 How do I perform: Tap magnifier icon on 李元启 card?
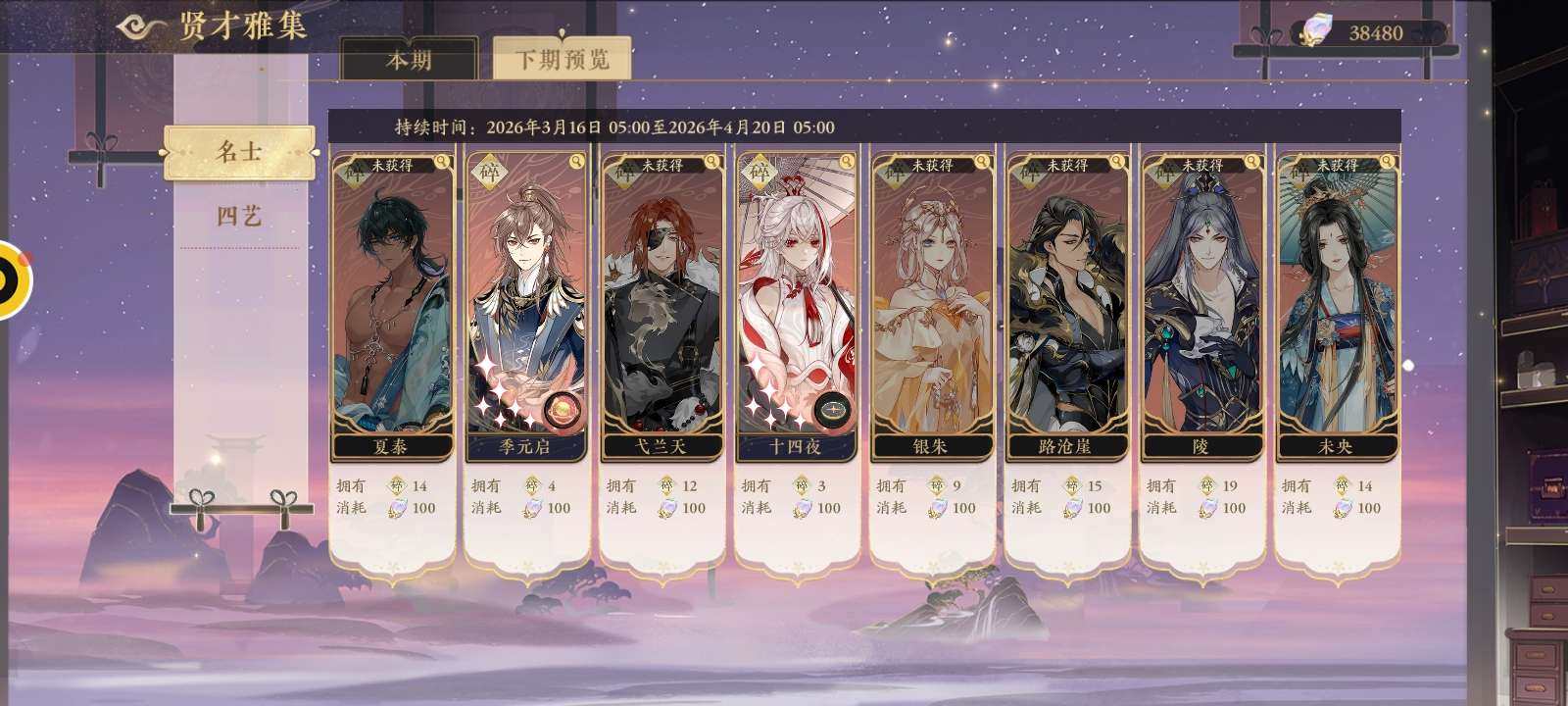coord(577,162)
